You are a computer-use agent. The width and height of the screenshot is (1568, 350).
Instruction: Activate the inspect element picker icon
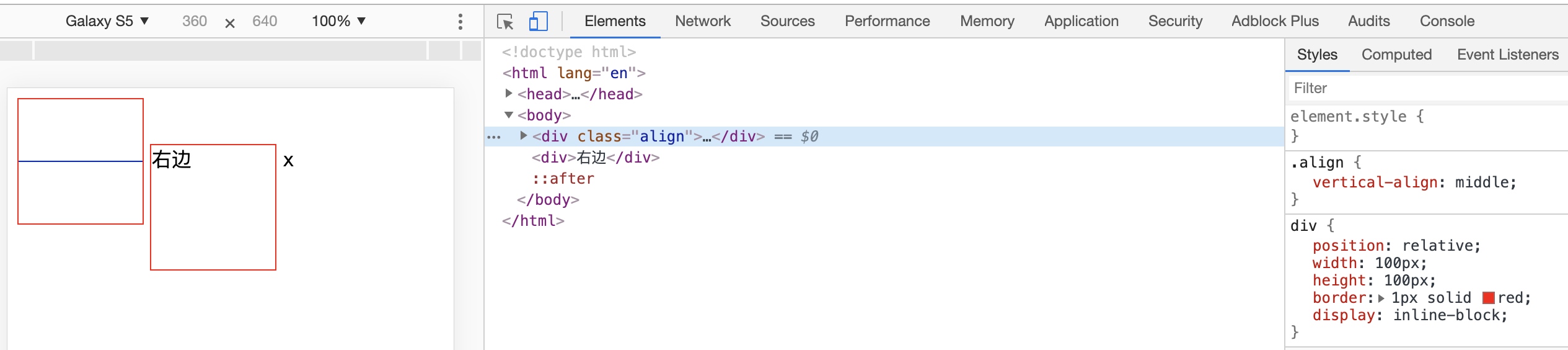(505, 22)
